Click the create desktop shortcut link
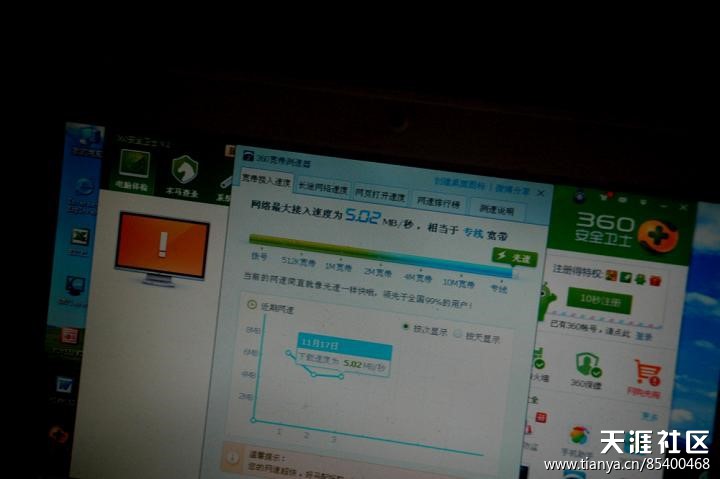This screenshot has height=479, width=720. [x=460, y=184]
